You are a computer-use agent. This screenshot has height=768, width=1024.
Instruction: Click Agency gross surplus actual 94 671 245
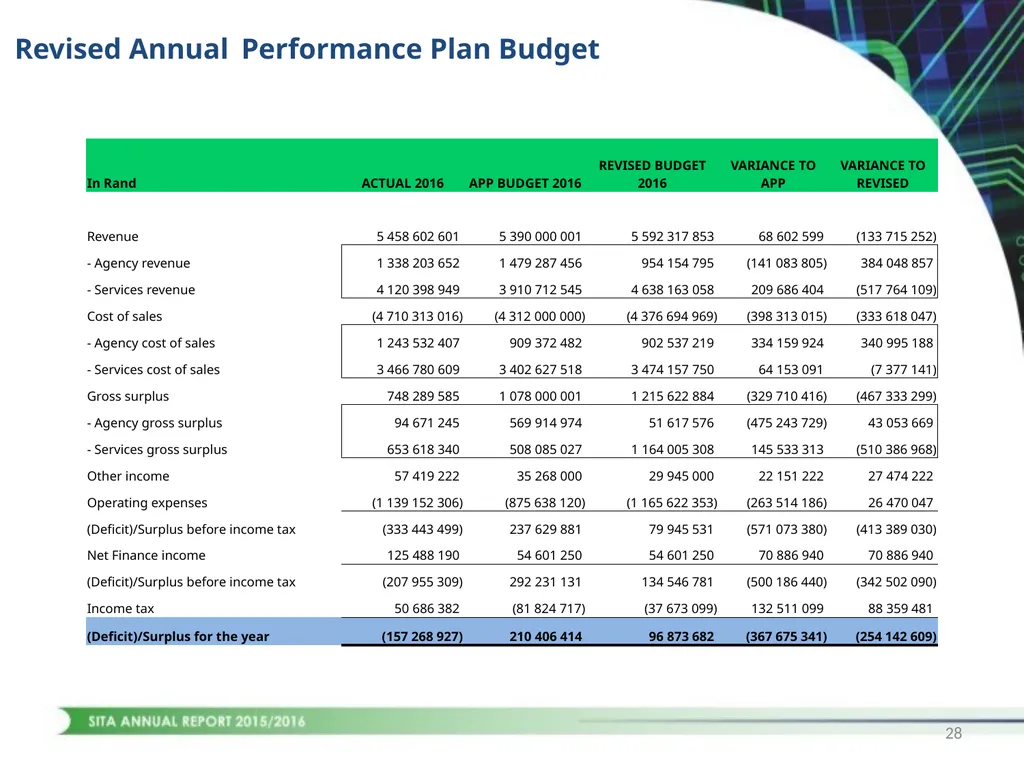click(426, 423)
